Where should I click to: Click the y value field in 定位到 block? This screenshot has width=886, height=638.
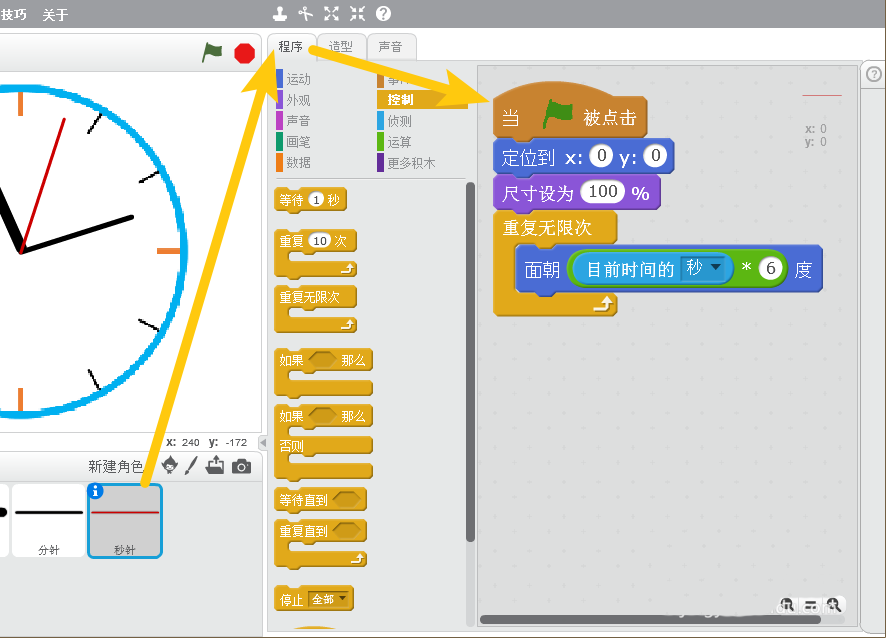coord(655,155)
